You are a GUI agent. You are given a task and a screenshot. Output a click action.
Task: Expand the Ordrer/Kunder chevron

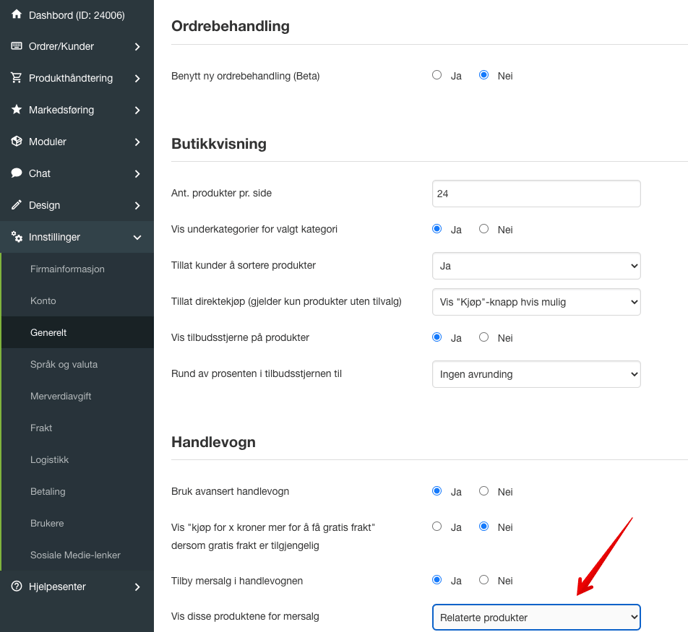(137, 47)
